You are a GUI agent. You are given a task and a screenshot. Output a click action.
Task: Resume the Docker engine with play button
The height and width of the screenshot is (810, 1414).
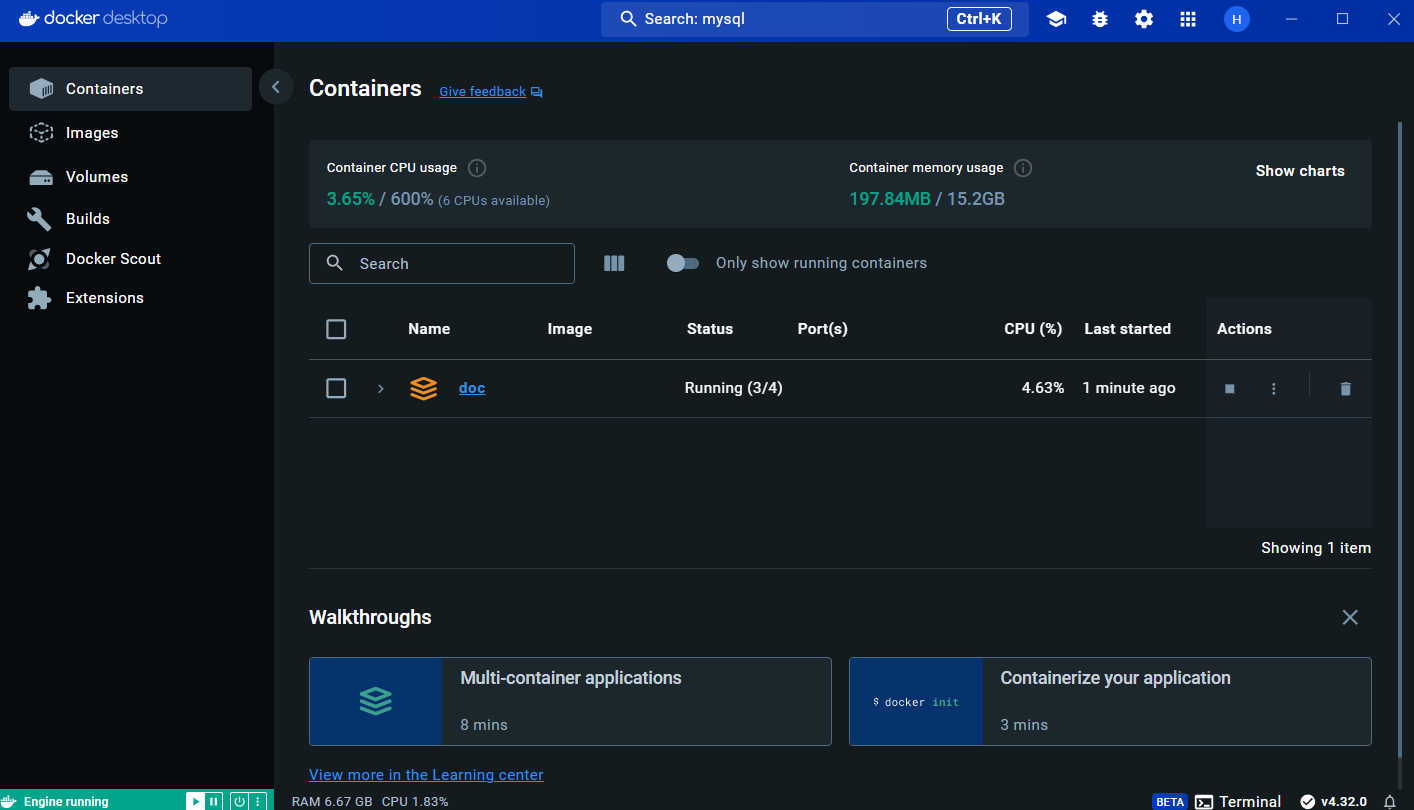click(196, 801)
